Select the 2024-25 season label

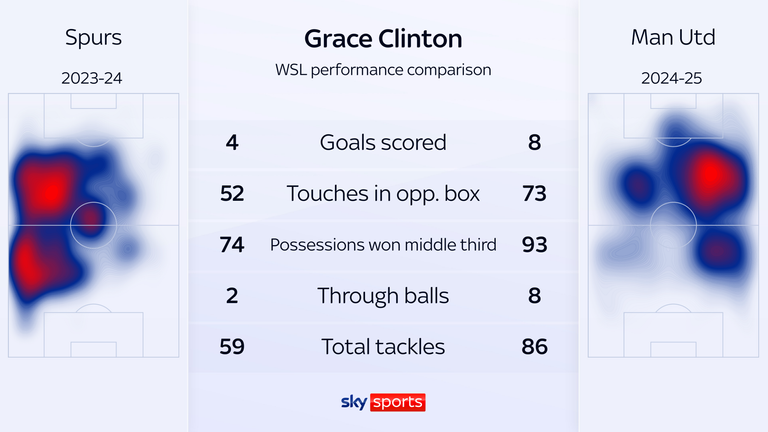point(672,78)
